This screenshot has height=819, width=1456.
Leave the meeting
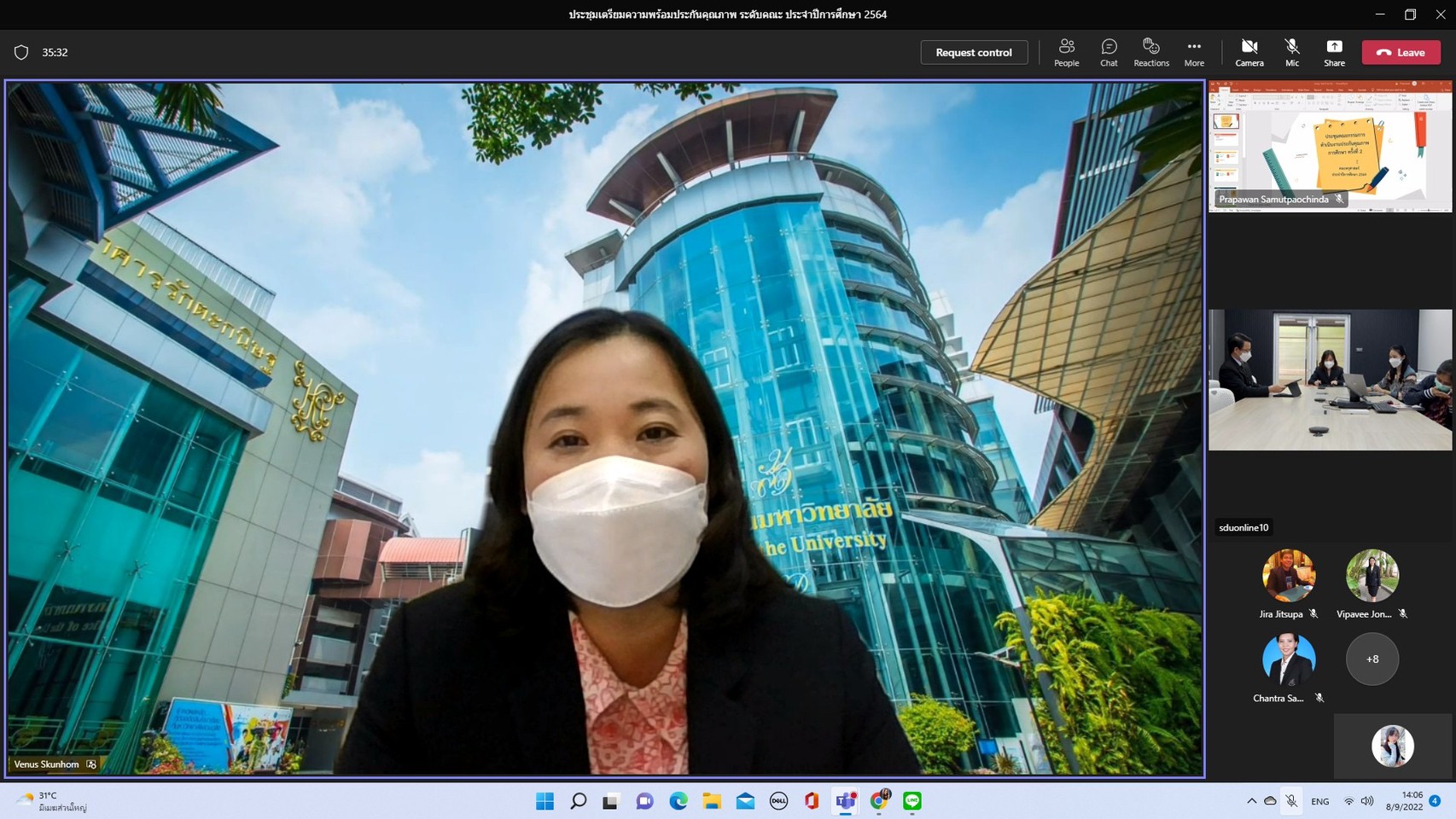point(1401,52)
